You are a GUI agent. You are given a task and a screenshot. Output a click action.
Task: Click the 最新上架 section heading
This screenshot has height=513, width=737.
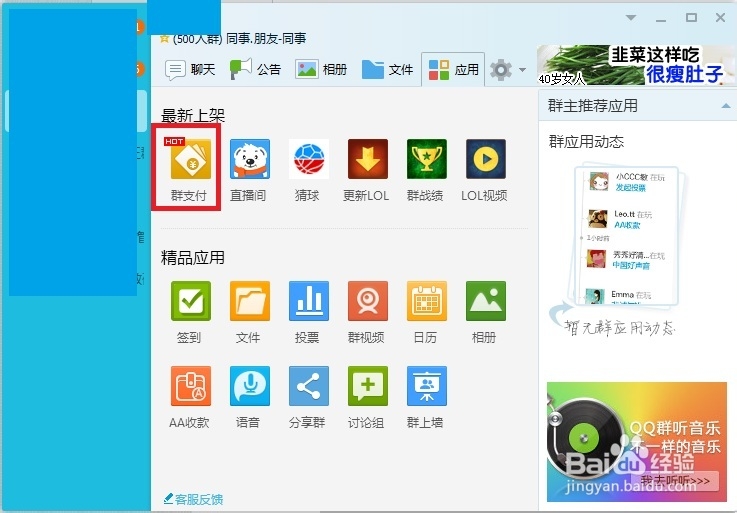point(193,115)
